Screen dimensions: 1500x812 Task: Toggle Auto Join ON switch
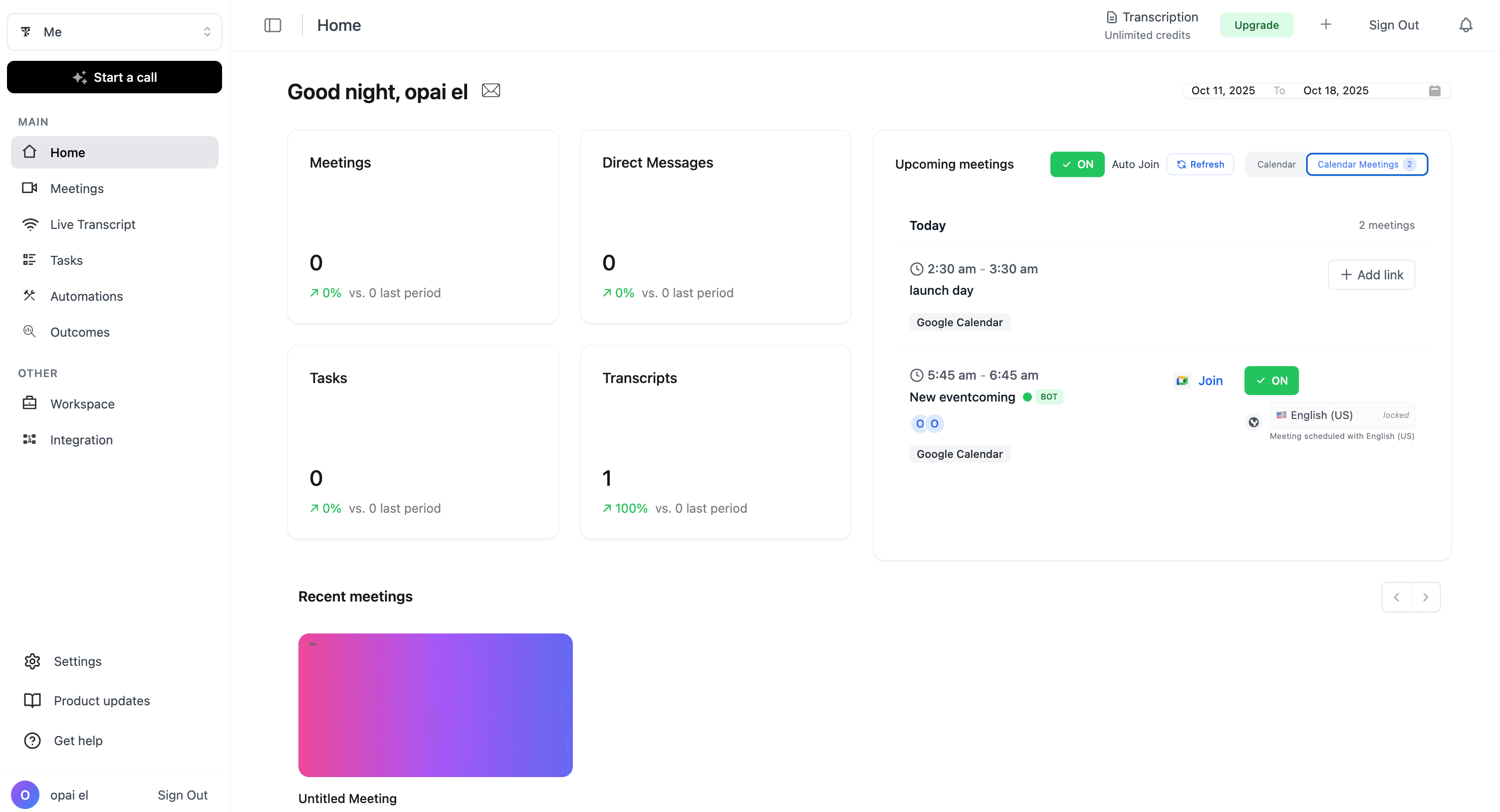click(x=1077, y=164)
